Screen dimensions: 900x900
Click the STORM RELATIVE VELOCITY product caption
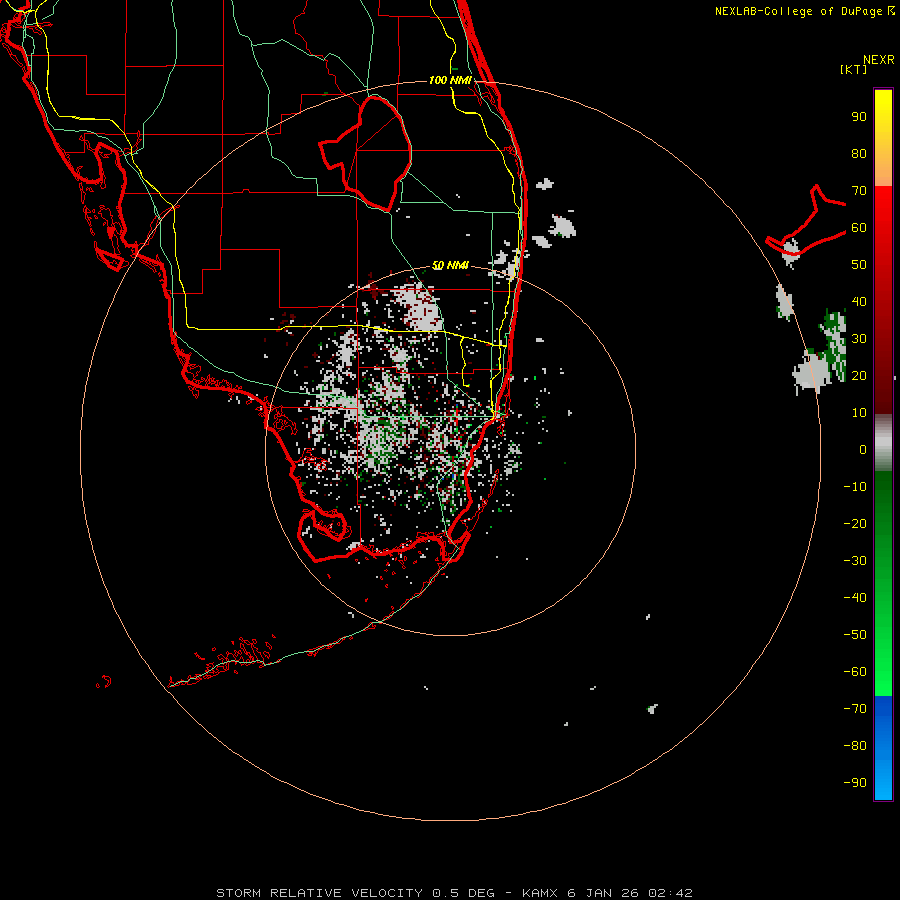tap(323, 893)
